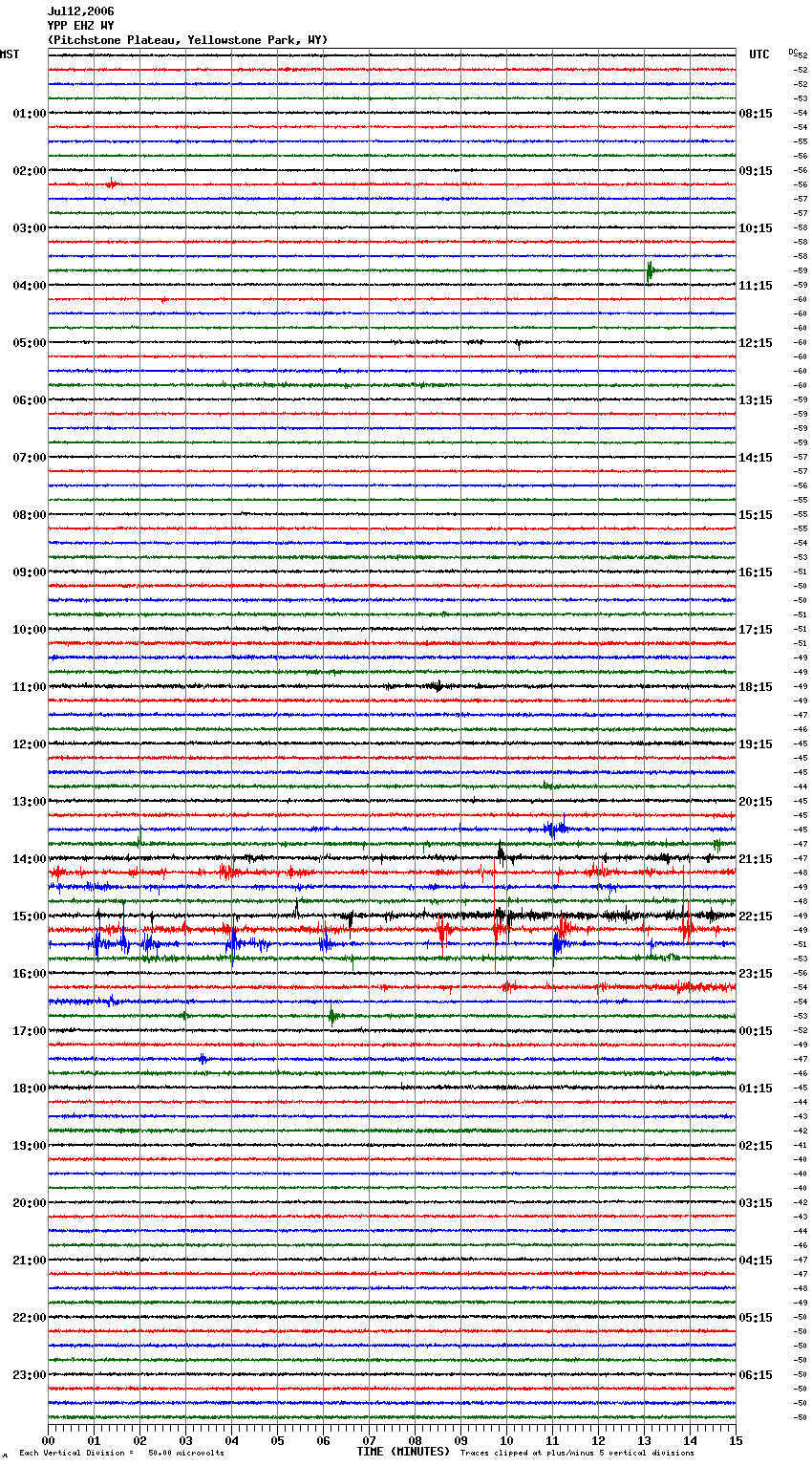Select the 01:00 MST time label

click(x=30, y=114)
